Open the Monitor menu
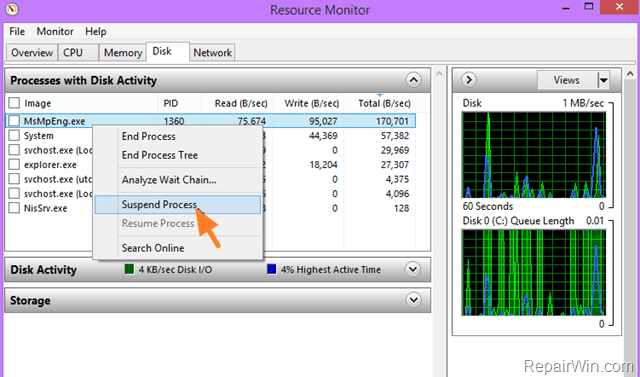The image size is (640, 377). [55, 31]
